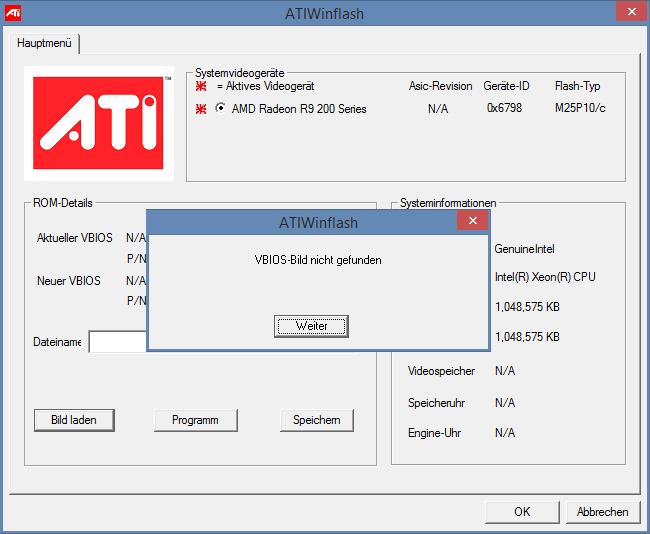Click the large ATI logo image
650x534 pixels.
99,123
